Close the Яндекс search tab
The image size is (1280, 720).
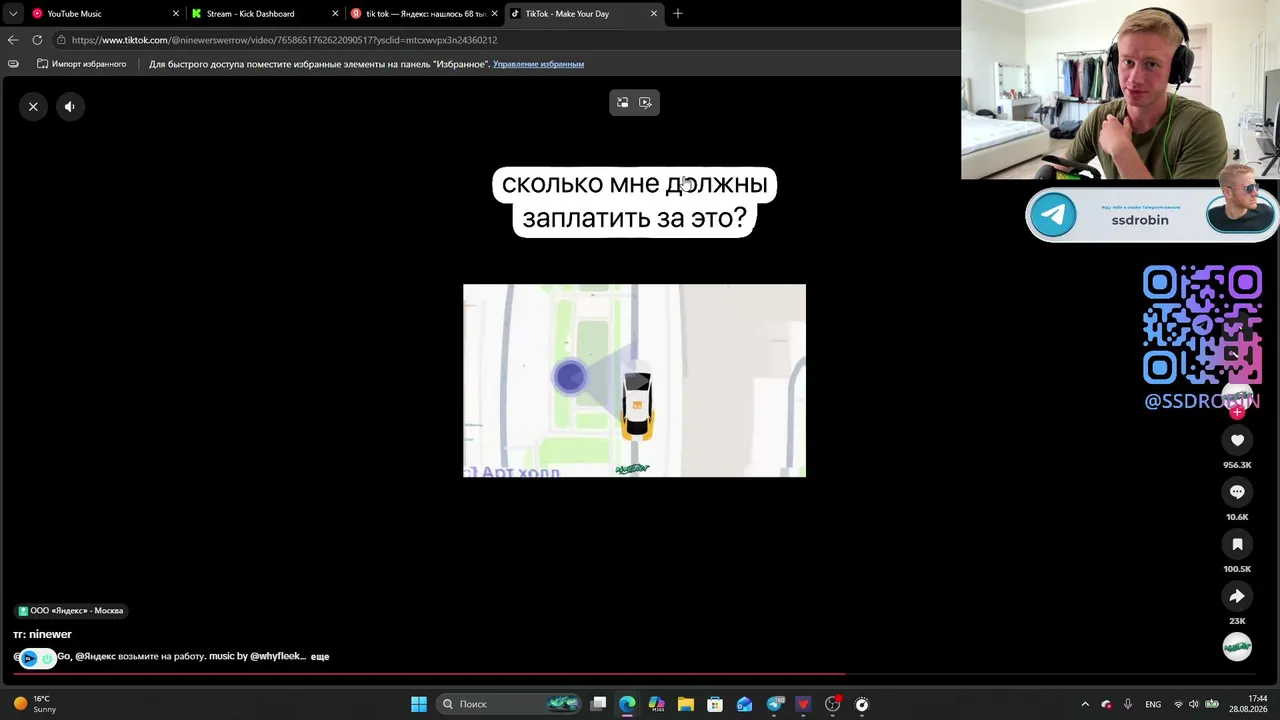(x=494, y=14)
